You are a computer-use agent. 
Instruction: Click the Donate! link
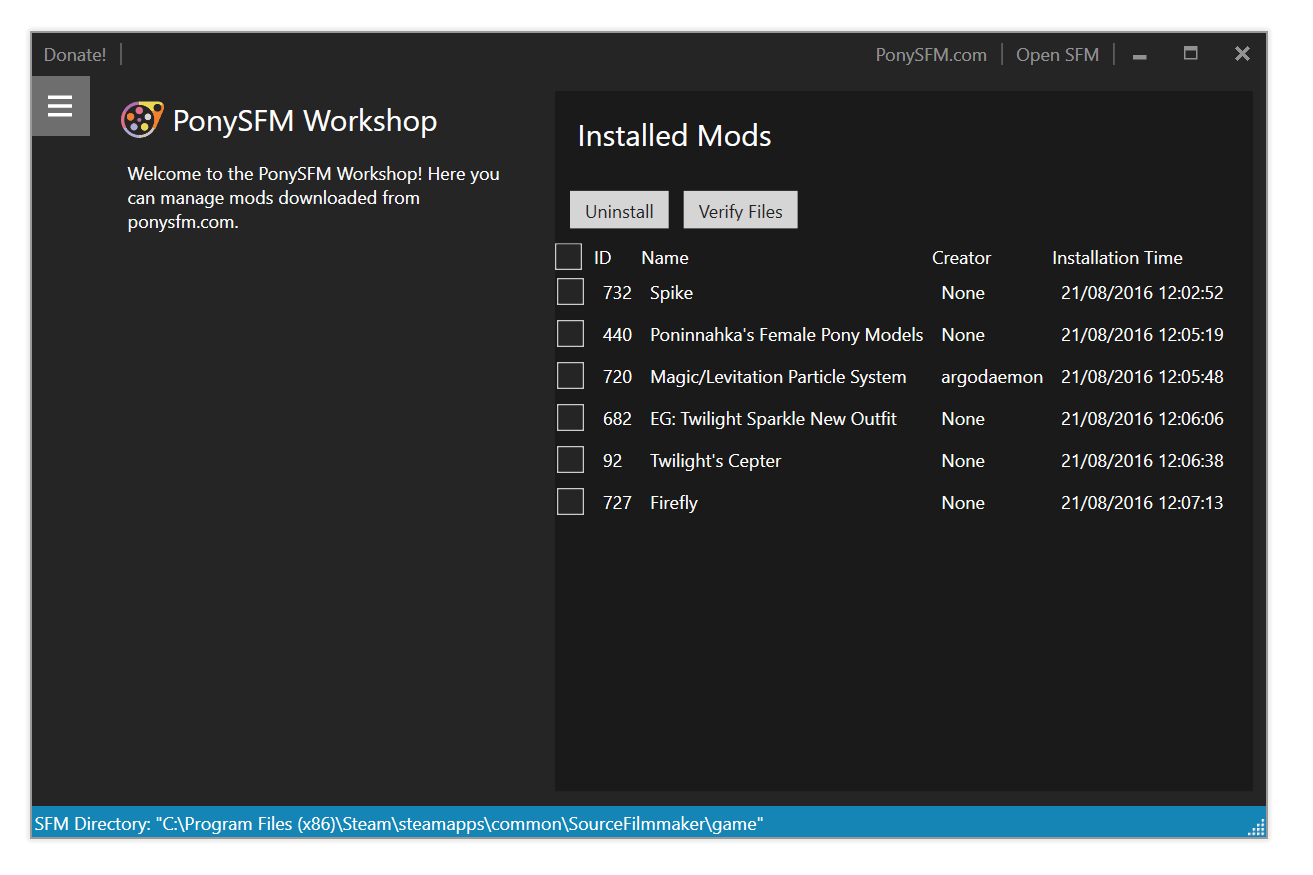(75, 55)
